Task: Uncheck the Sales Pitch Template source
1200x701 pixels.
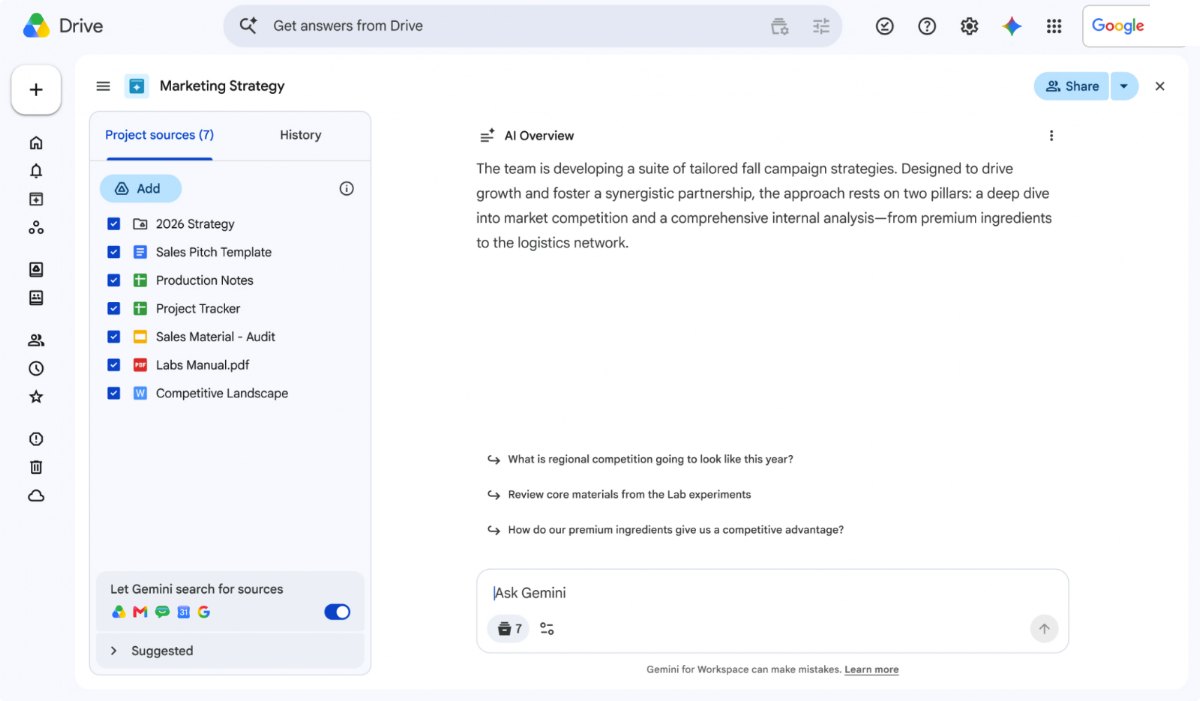Action: pyautogui.click(x=114, y=252)
